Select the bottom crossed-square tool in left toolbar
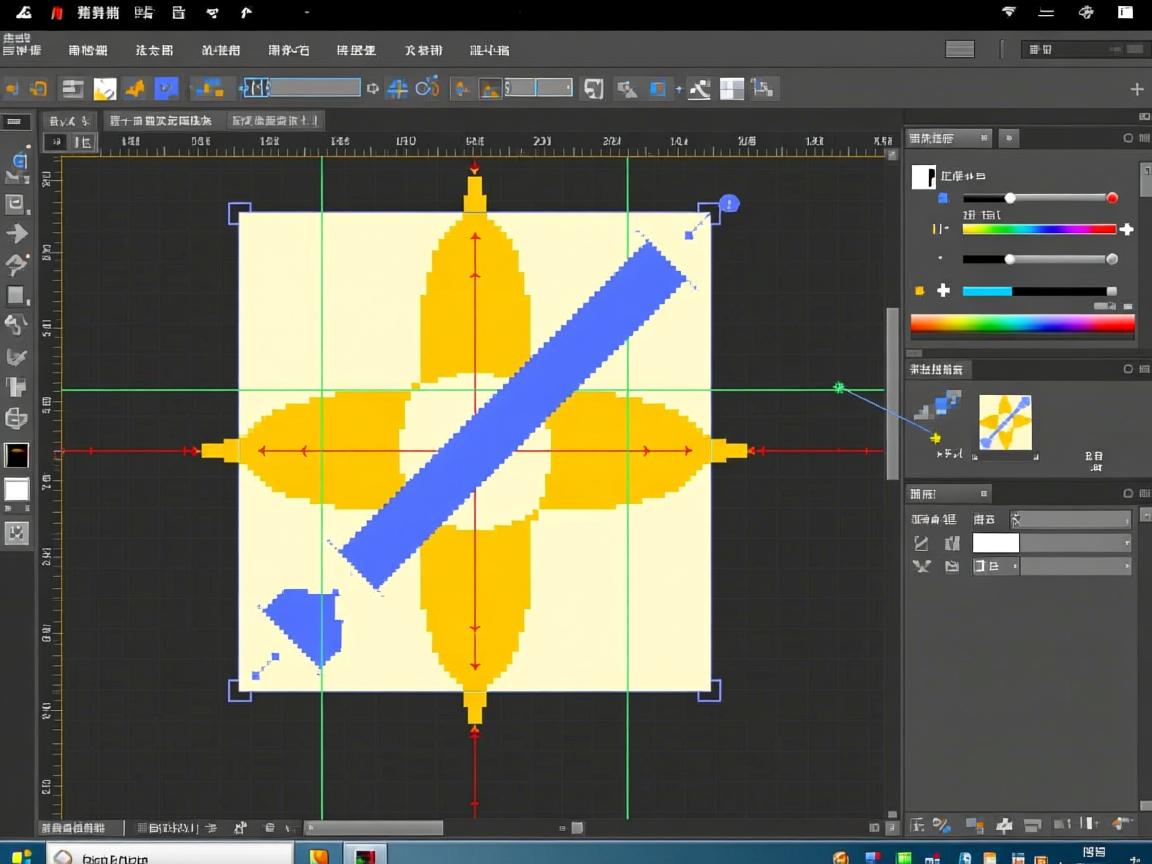The height and width of the screenshot is (864, 1152). click(x=17, y=533)
